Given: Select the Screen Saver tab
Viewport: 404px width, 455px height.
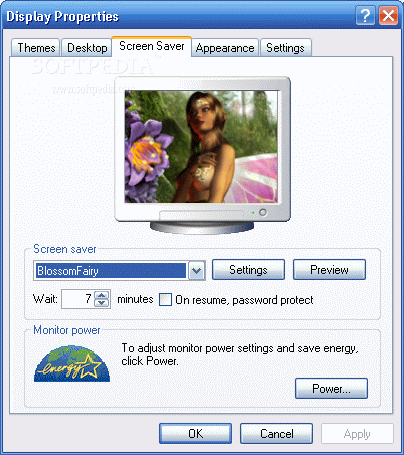Looking at the screenshot, I should coord(152,46).
